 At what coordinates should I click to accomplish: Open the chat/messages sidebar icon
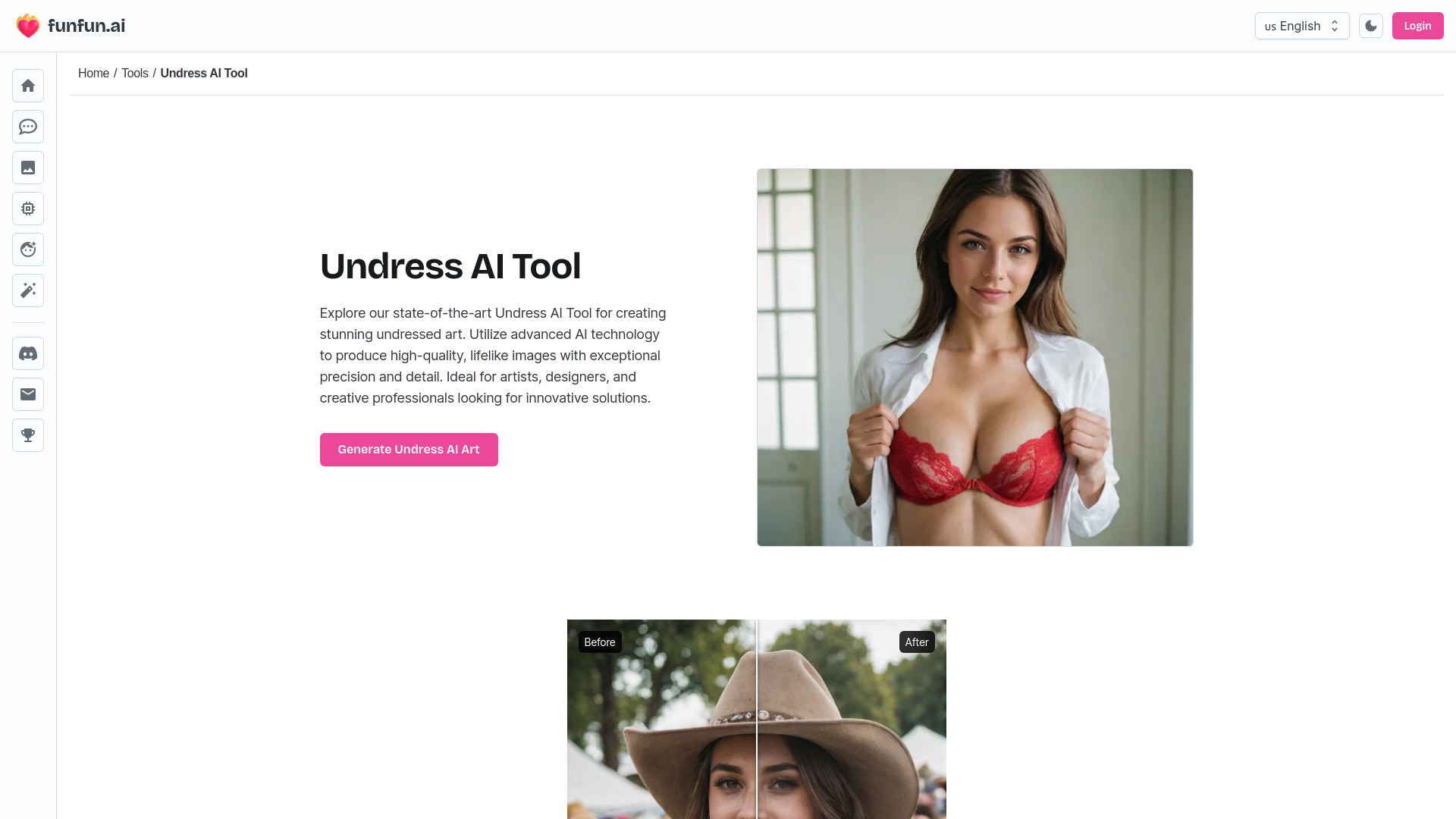28,126
